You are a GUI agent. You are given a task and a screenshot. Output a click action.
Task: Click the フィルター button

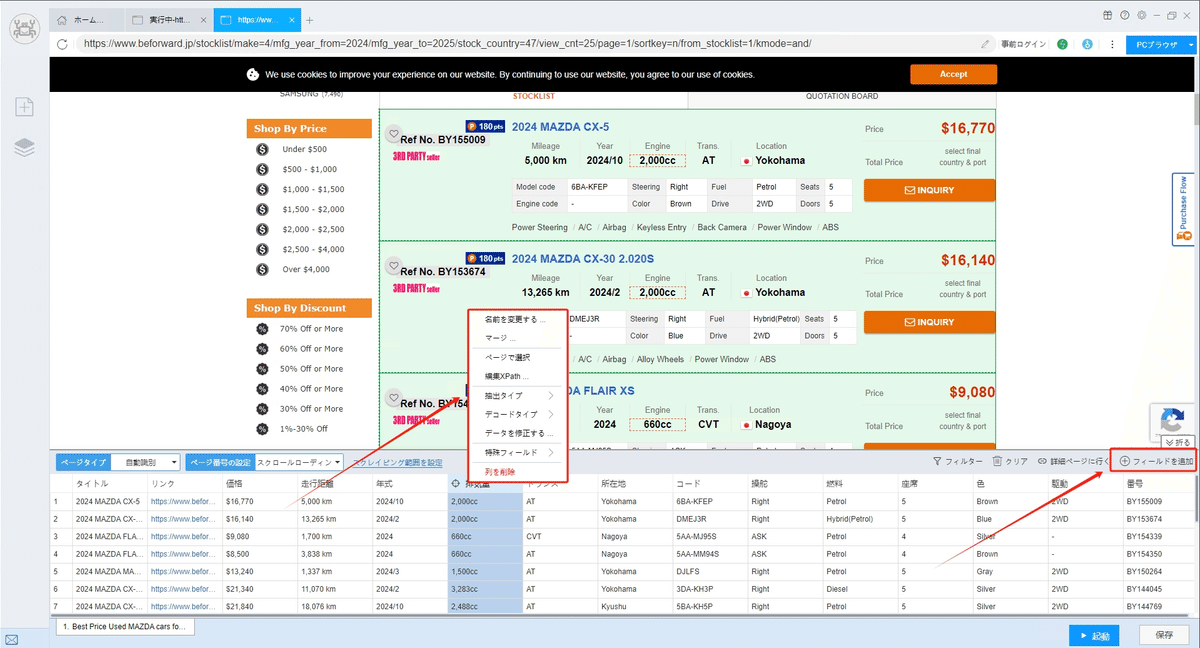[957, 461]
